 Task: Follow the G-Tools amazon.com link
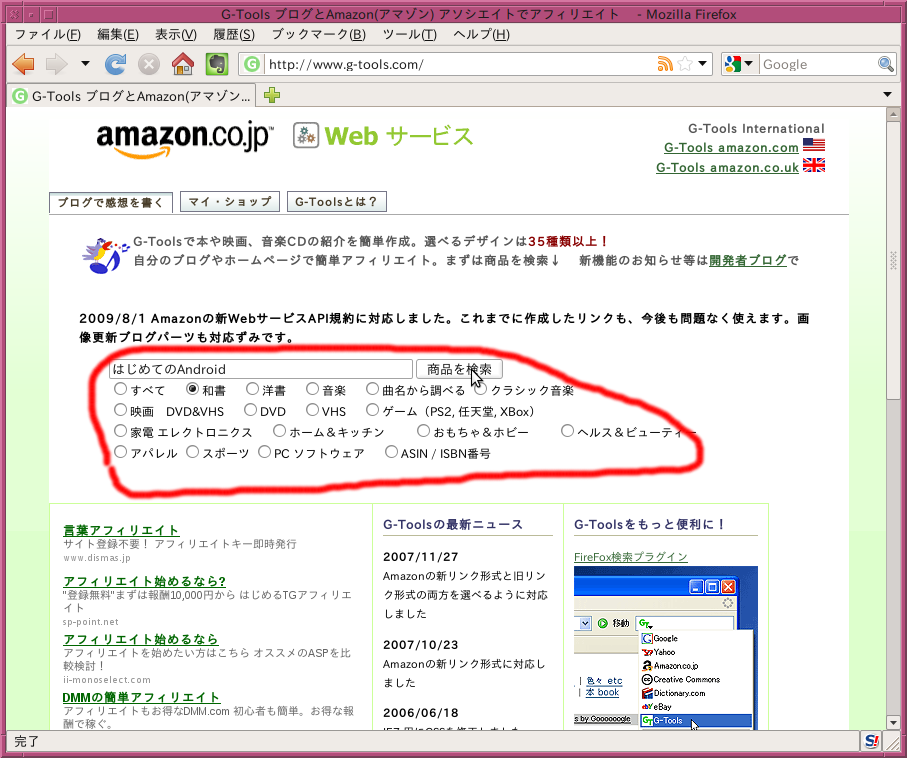(x=731, y=148)
